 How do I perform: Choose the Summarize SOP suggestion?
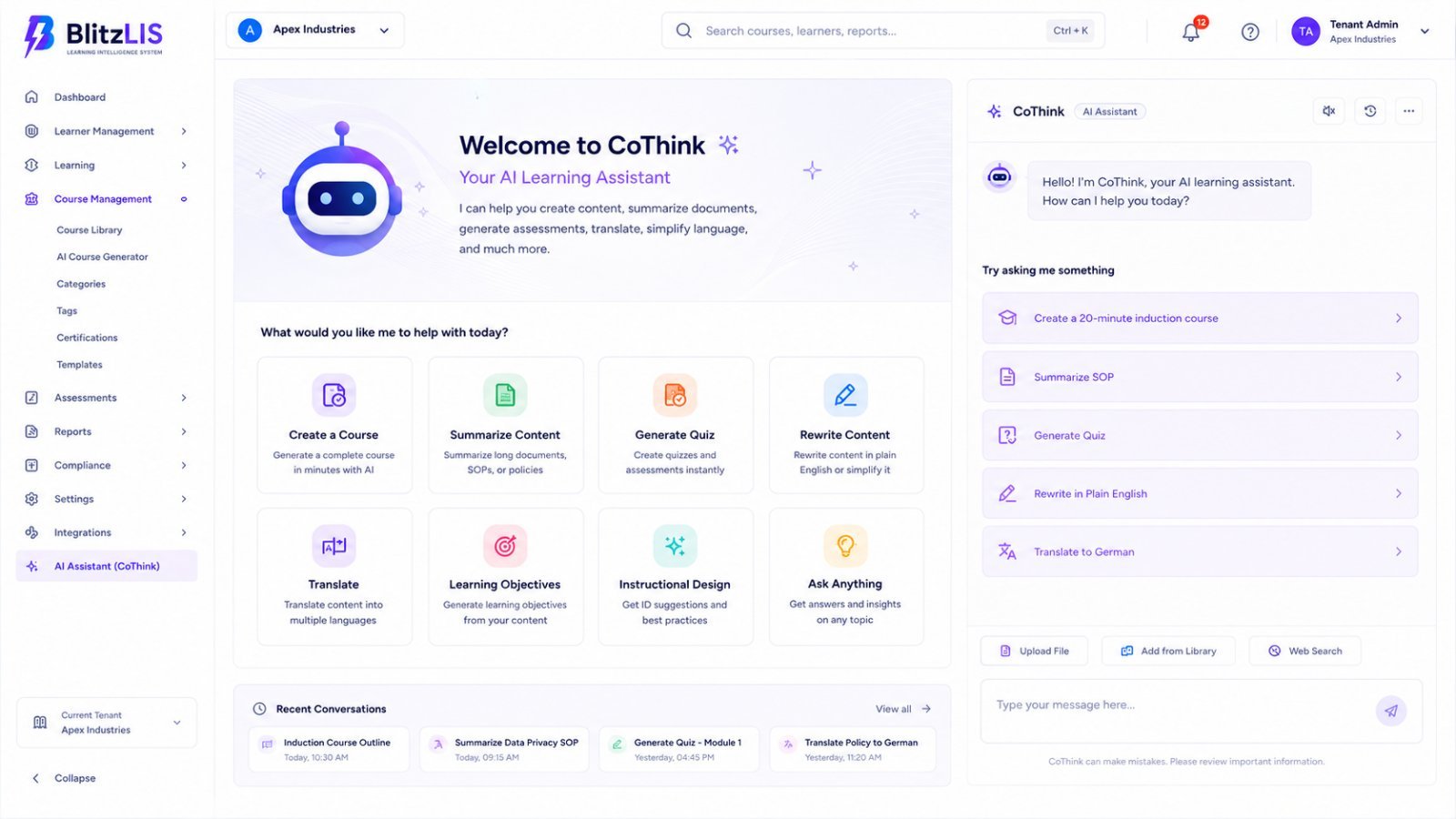(1199, 377)
